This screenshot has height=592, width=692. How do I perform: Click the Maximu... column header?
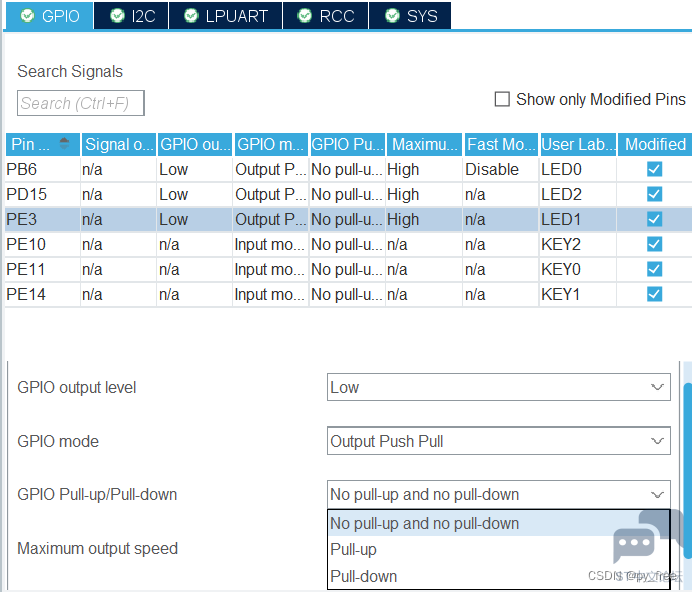[425, 144]
